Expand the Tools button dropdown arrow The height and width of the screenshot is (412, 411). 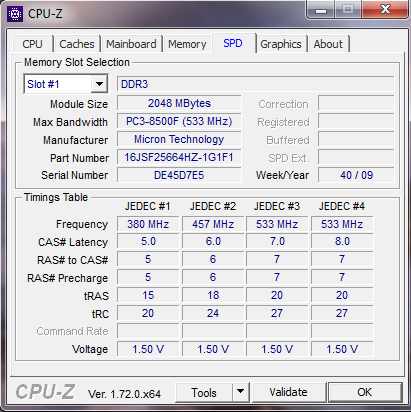pyautogui.click(x=240, y=392)
